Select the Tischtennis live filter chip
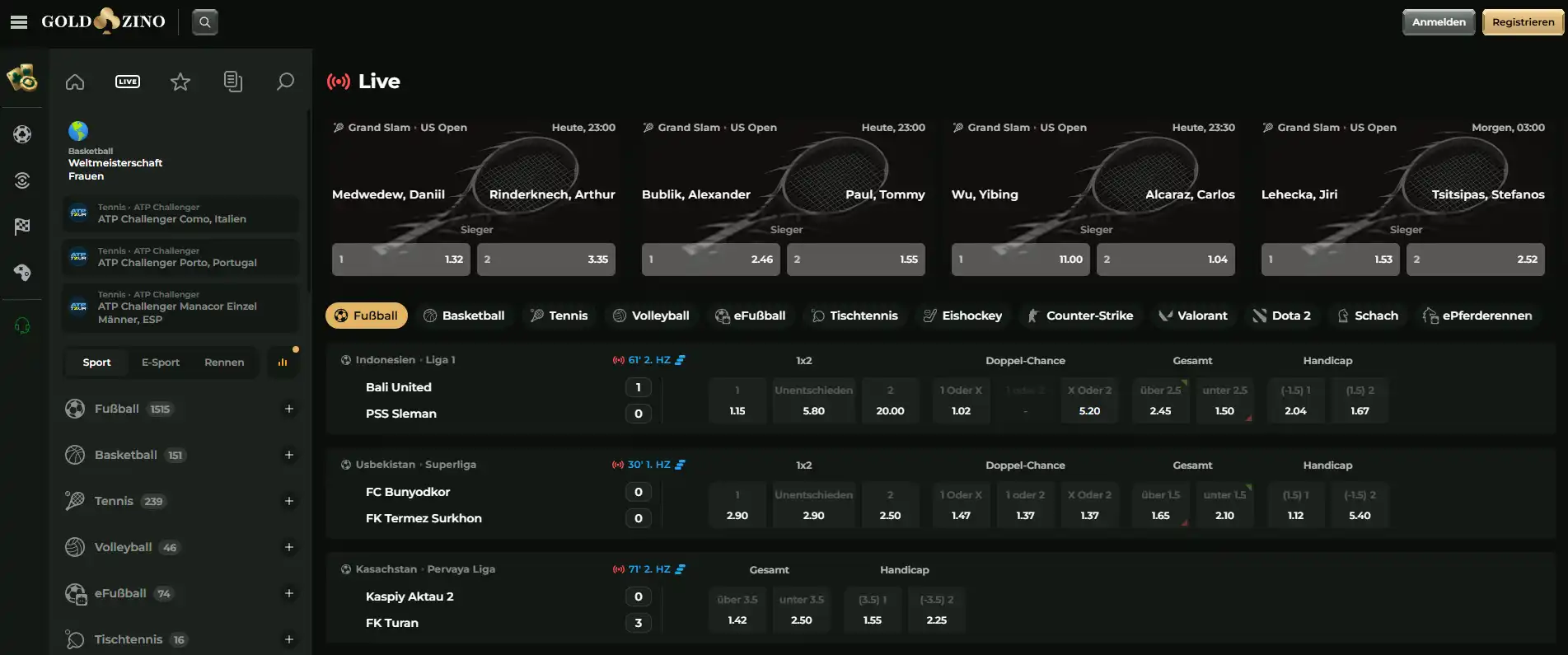 tap(854, 316)
